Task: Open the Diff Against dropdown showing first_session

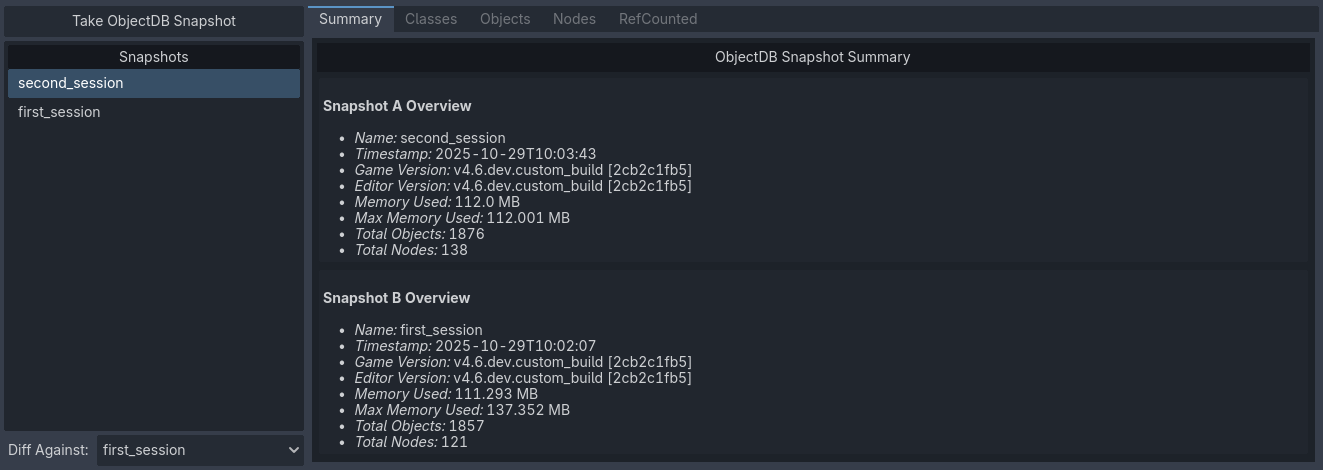Action: (198, 450)
